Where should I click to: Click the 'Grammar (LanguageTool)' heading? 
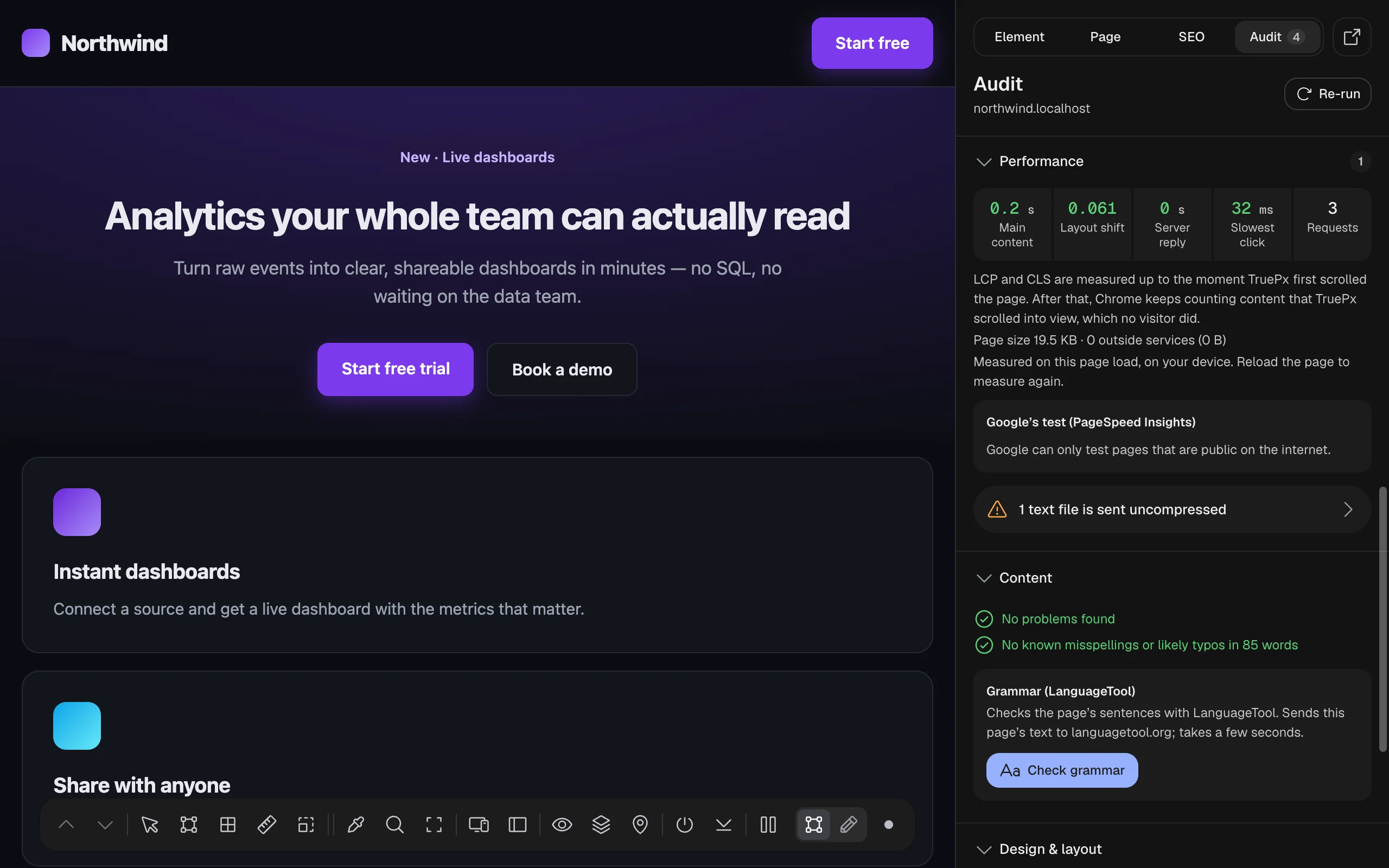click(1061, 691)
